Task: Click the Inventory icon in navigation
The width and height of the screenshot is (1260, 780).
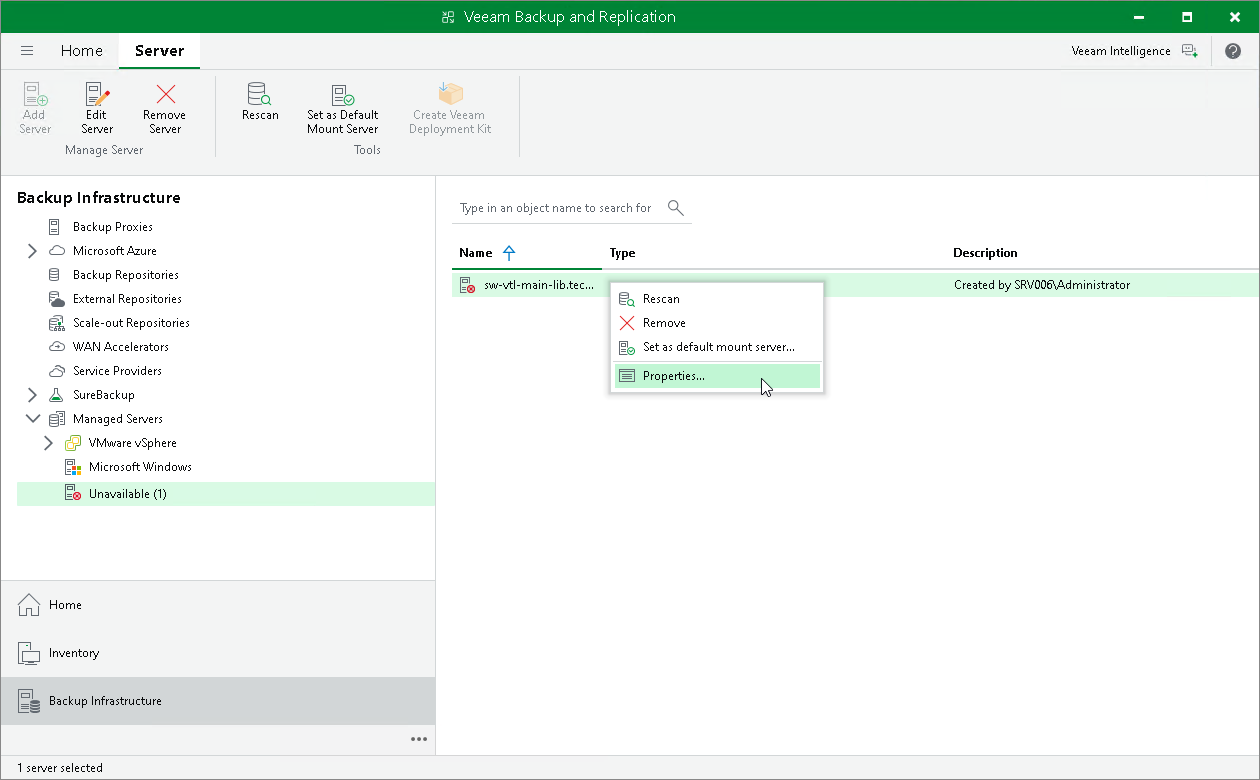Action: pos(29,653)
